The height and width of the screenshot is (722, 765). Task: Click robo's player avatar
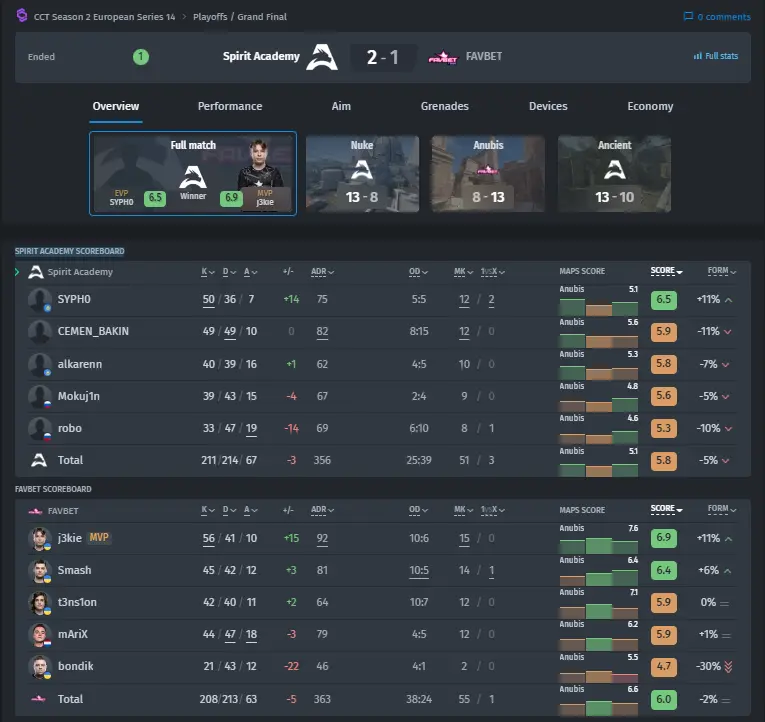40,429
